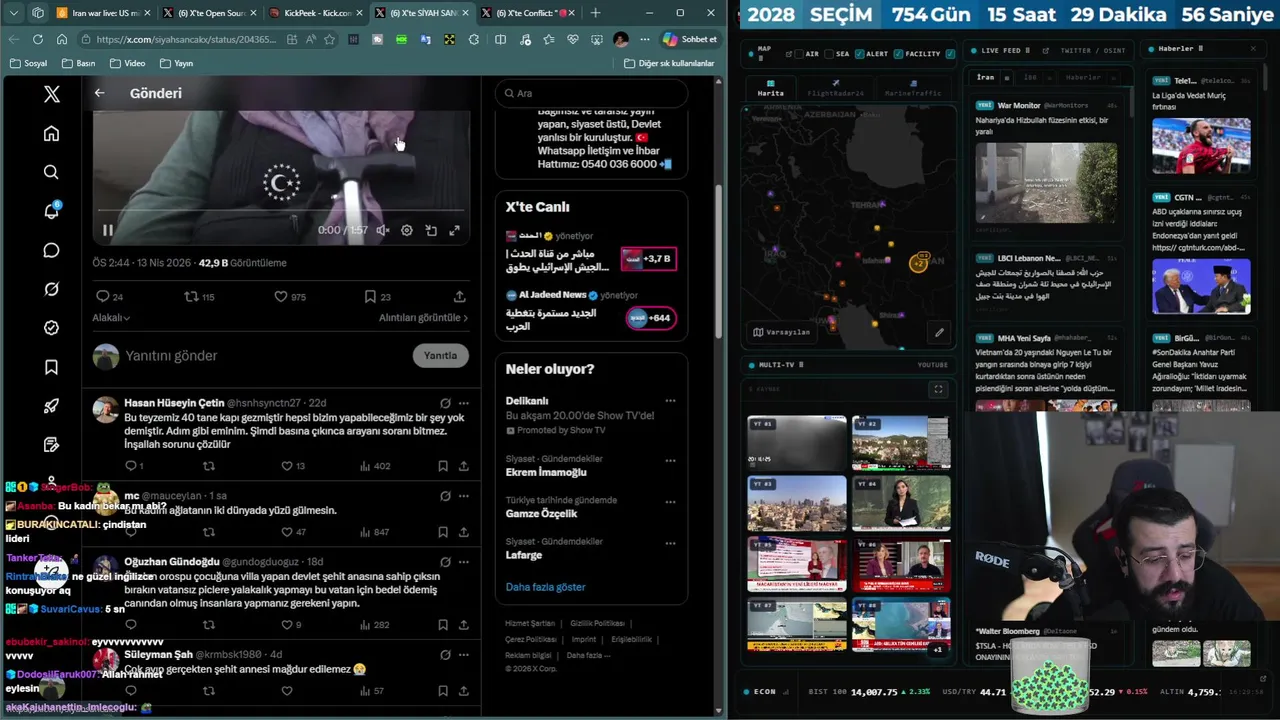Open the verified checkmark icon in X sidebar
Viewport: 1280px width, 720px height.
coord(51,328)
